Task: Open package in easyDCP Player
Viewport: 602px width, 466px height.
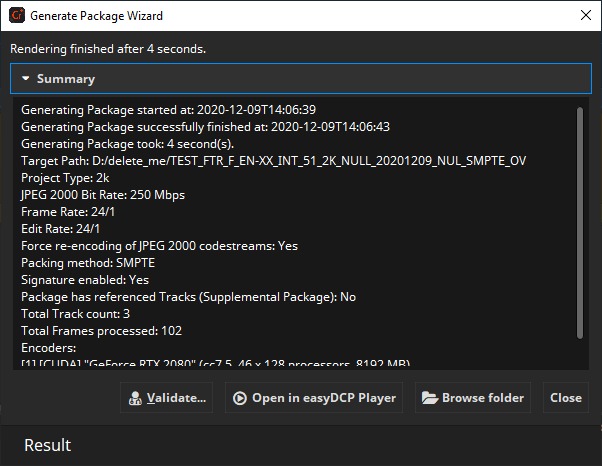Action: (x=313, y=398)
